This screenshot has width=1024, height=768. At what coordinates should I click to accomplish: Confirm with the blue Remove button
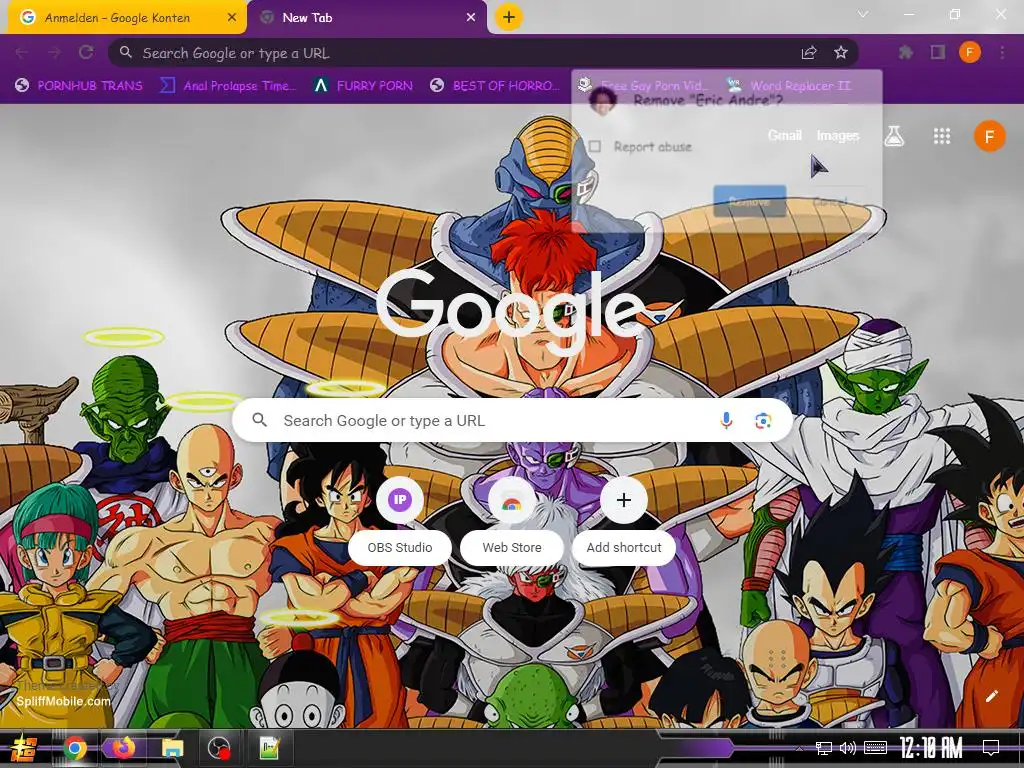[749, 201]
